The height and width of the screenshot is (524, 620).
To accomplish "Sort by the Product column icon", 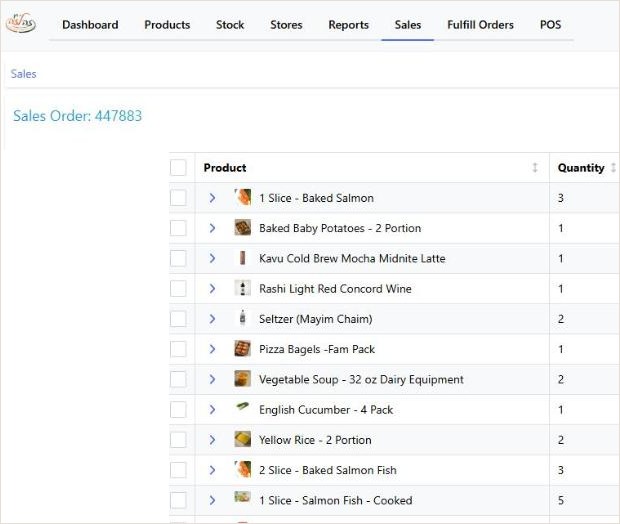I will tap(535, 168).
